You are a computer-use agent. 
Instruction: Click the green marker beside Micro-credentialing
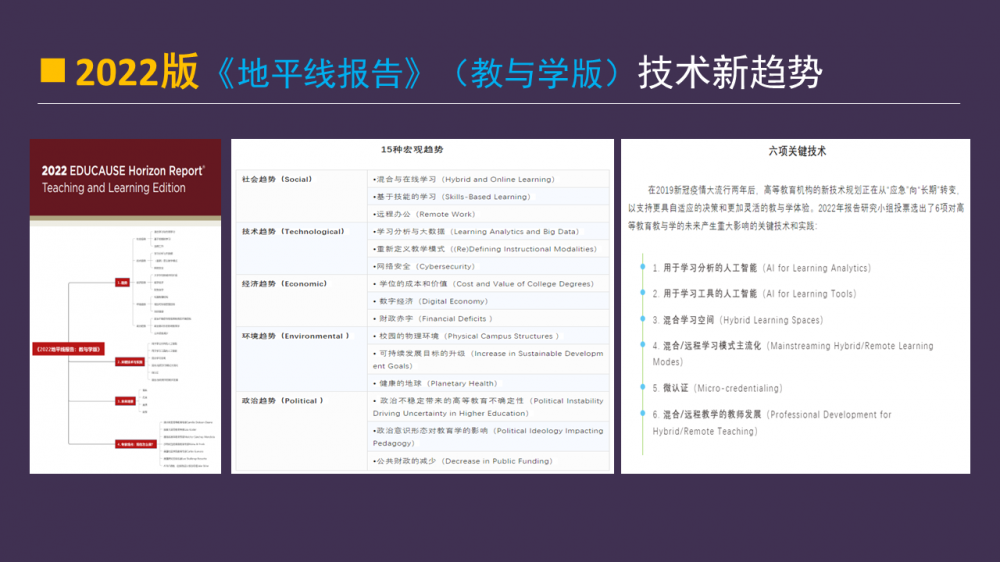tap(642, 388)
